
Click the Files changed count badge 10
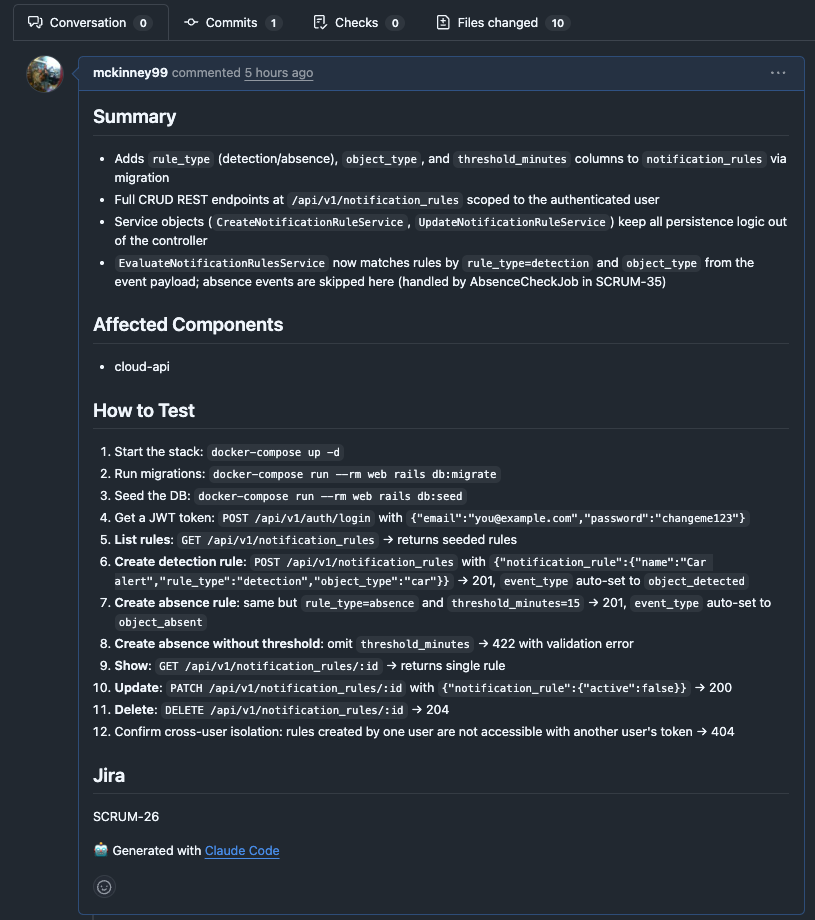point(557,23)
